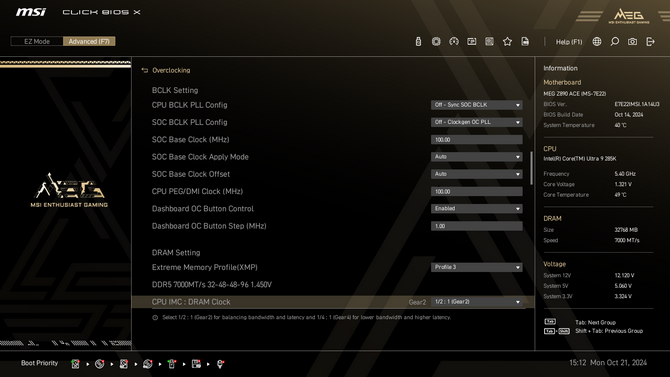The width and height of the screenshot is (670, 377).
Task: Click the date and time 15:12 Mon Oct 21, 2024
Action: (608, 363)
